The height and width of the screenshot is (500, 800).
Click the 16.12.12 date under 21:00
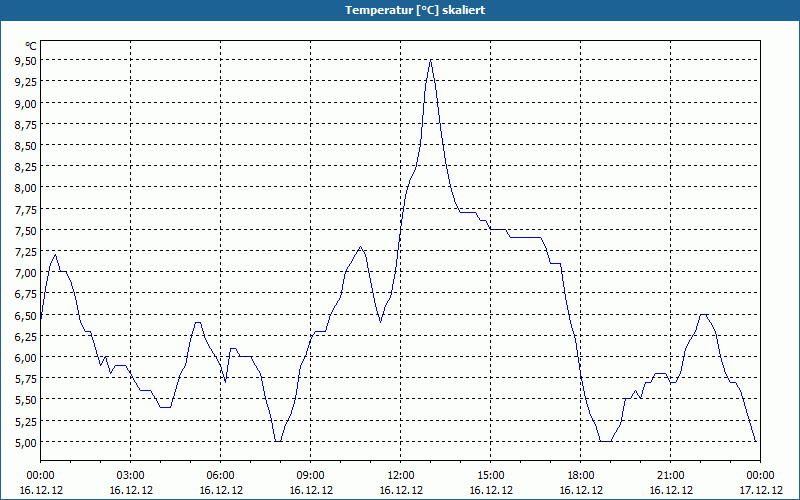(671, 490)
